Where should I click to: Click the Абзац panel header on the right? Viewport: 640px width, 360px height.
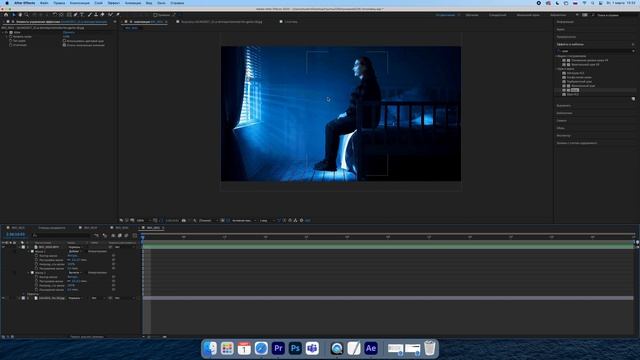pyautogui.click(x=560, y=128)
